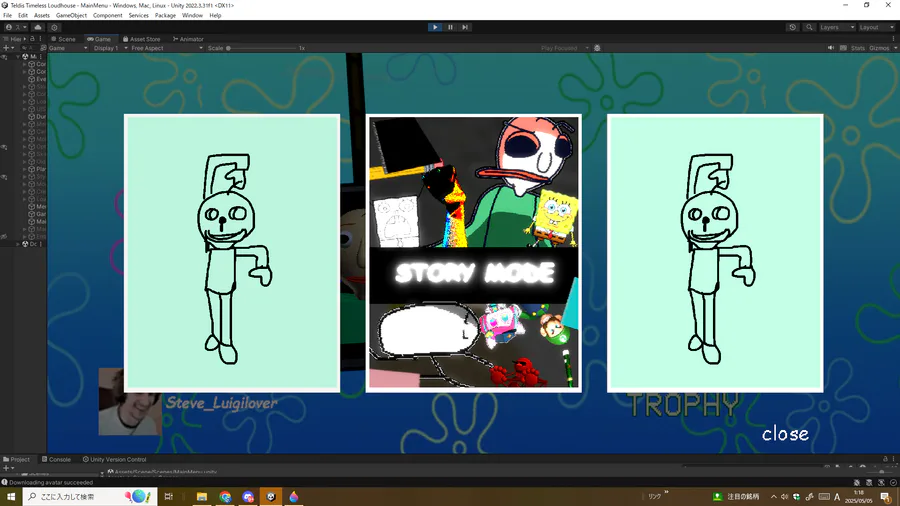This screenshot has height=506, width=900.
Task: Open the Unity app on the taskbar
Action: click(271, 497)
